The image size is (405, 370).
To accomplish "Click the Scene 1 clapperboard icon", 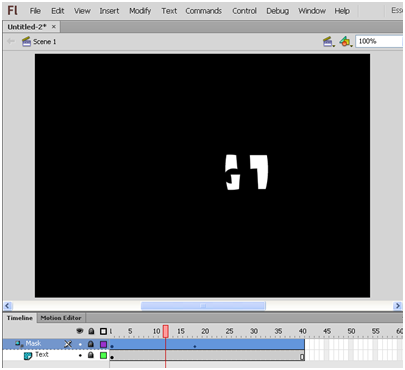I will pos(26,42).
